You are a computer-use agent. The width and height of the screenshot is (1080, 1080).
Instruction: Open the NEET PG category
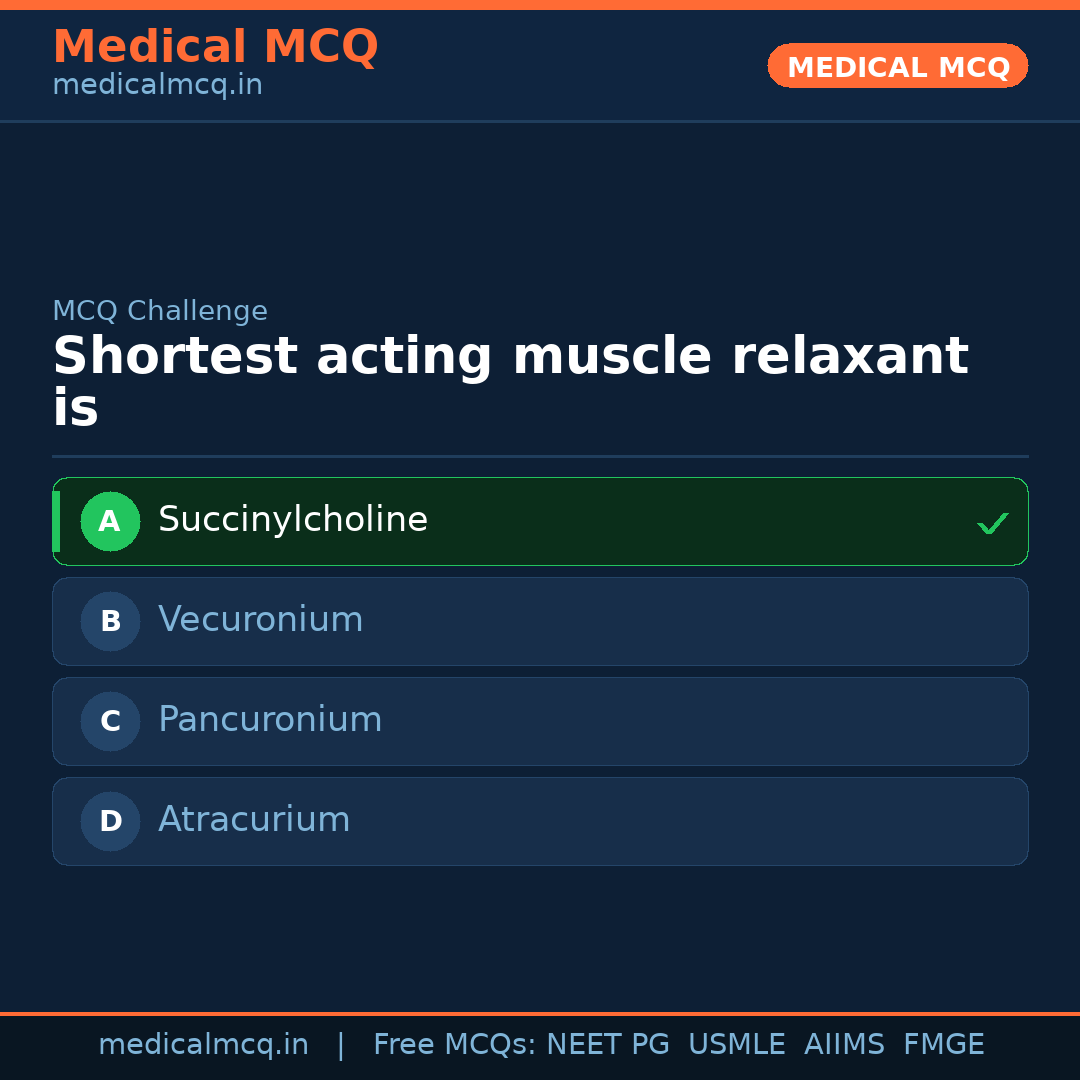[607, 1044]
